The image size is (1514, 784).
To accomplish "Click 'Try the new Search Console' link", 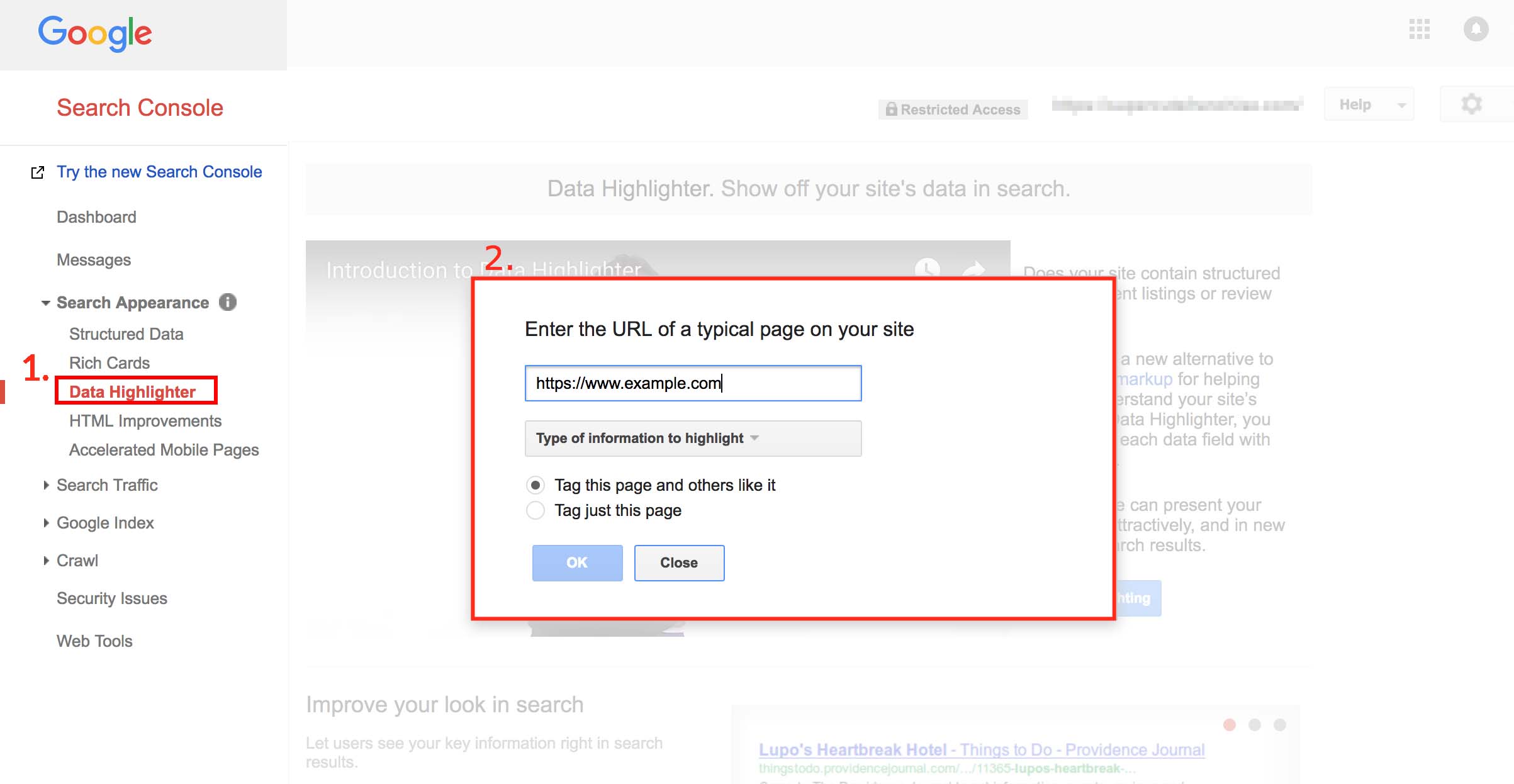I will coord(159,172).
